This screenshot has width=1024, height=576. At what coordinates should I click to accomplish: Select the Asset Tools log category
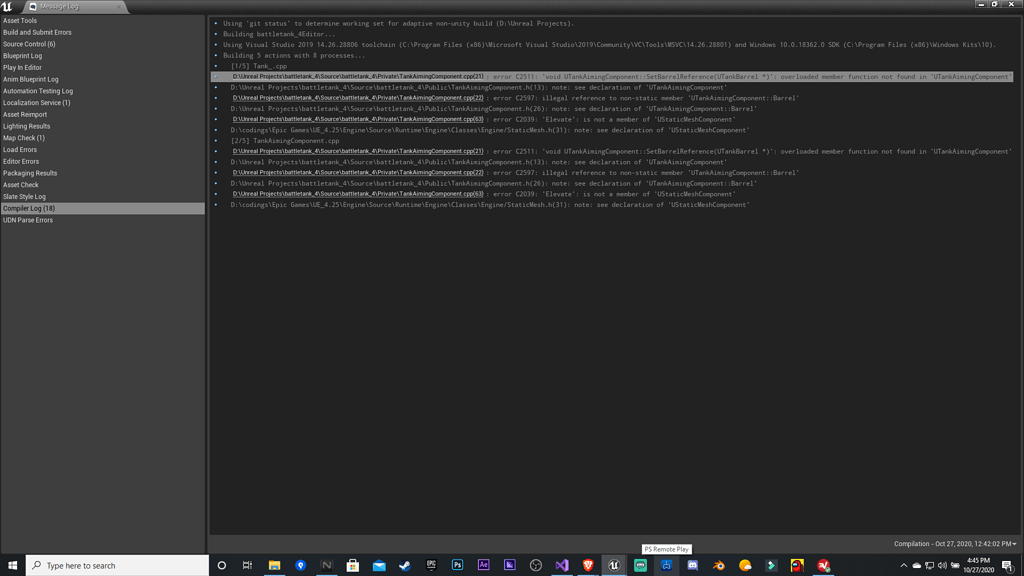(103, 20)
